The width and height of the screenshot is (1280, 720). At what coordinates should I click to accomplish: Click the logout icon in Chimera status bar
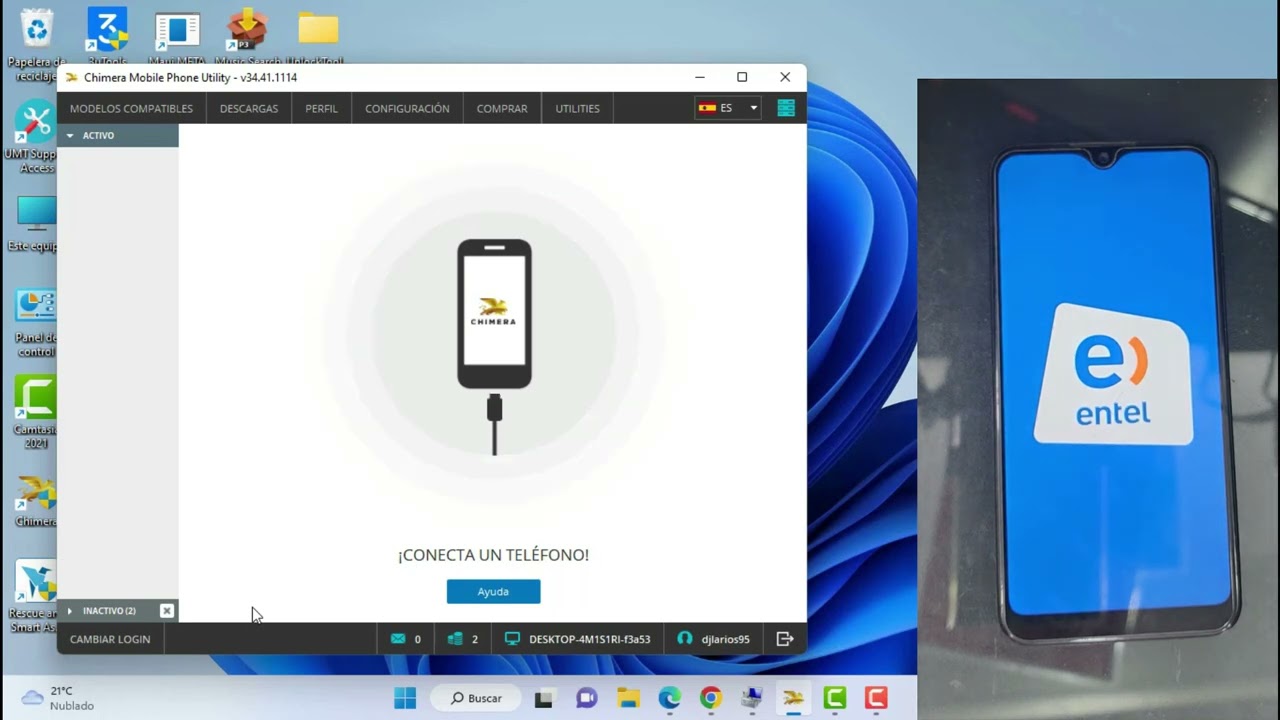[x=785, y=639]
